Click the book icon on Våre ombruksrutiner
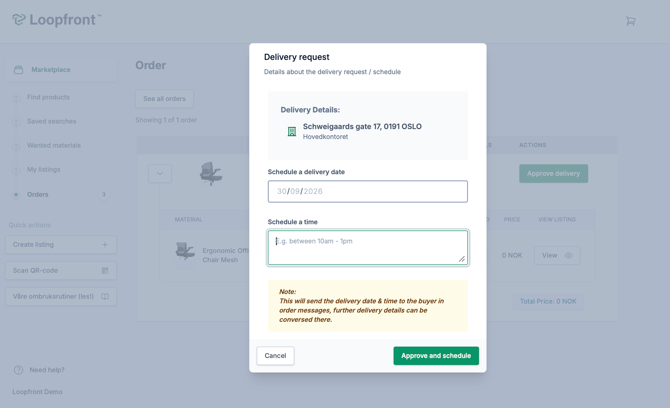 (105, 296)
